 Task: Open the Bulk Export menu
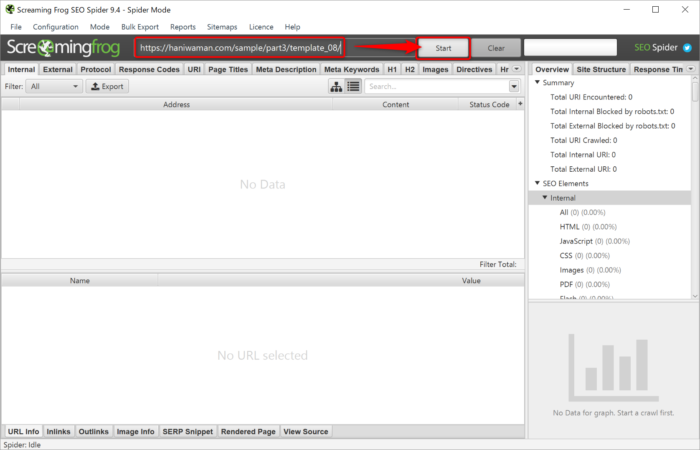140,27
